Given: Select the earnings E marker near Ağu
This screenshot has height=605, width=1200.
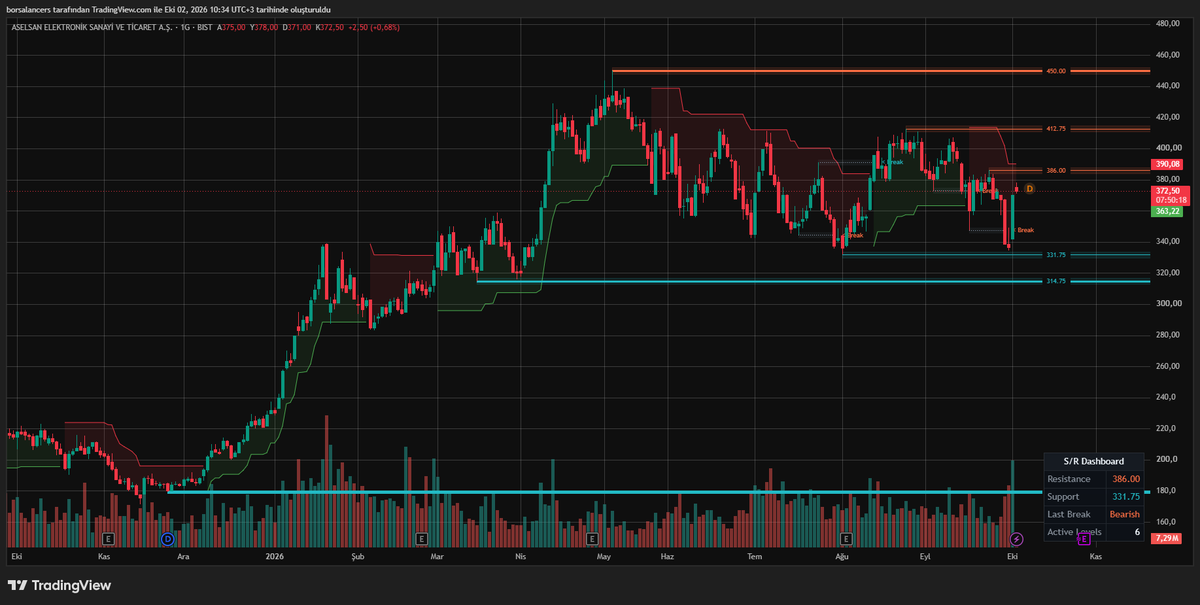Looking at the screenshot, I should tap(846, 538).
